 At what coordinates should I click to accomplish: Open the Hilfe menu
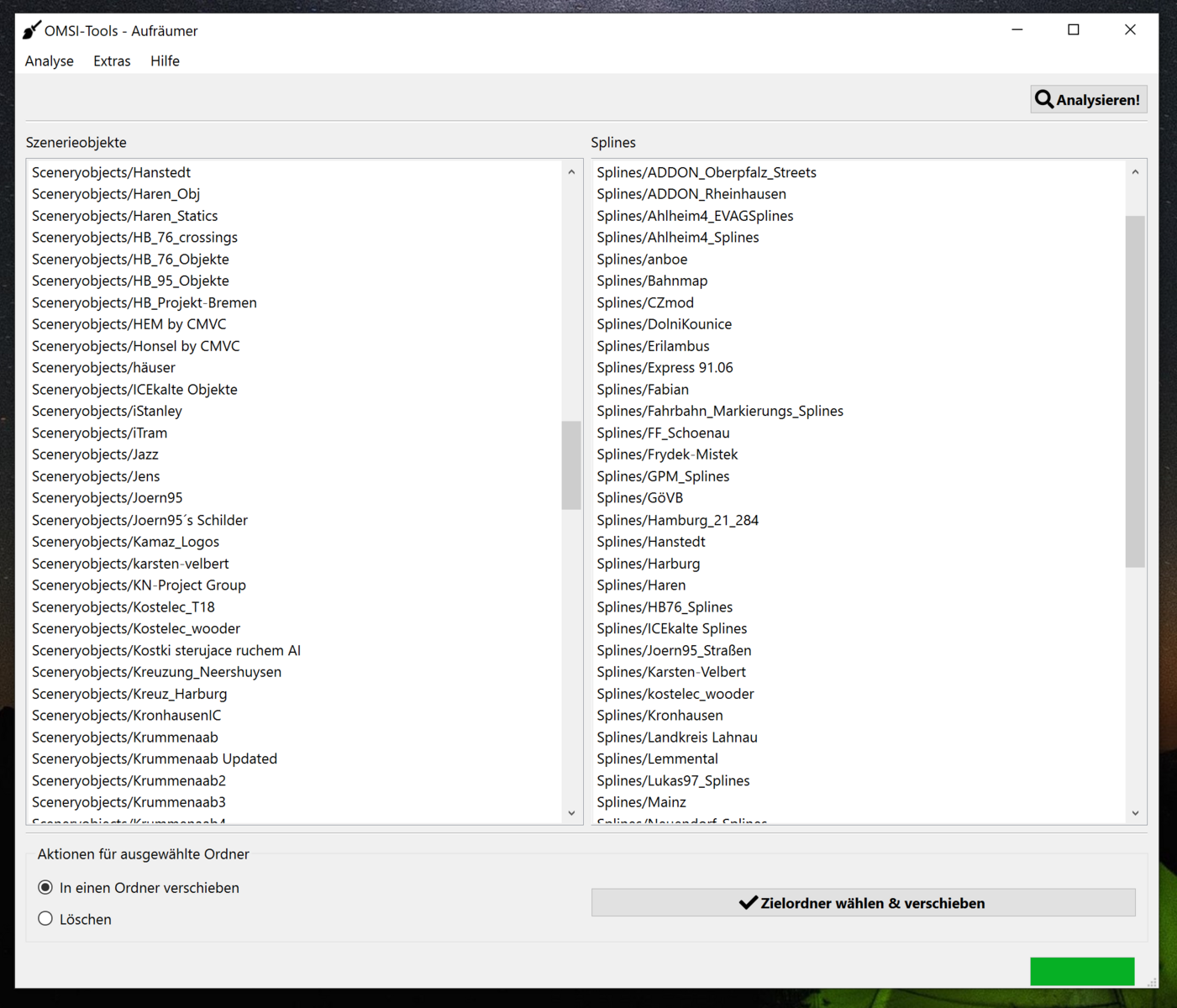coord(165,61)
